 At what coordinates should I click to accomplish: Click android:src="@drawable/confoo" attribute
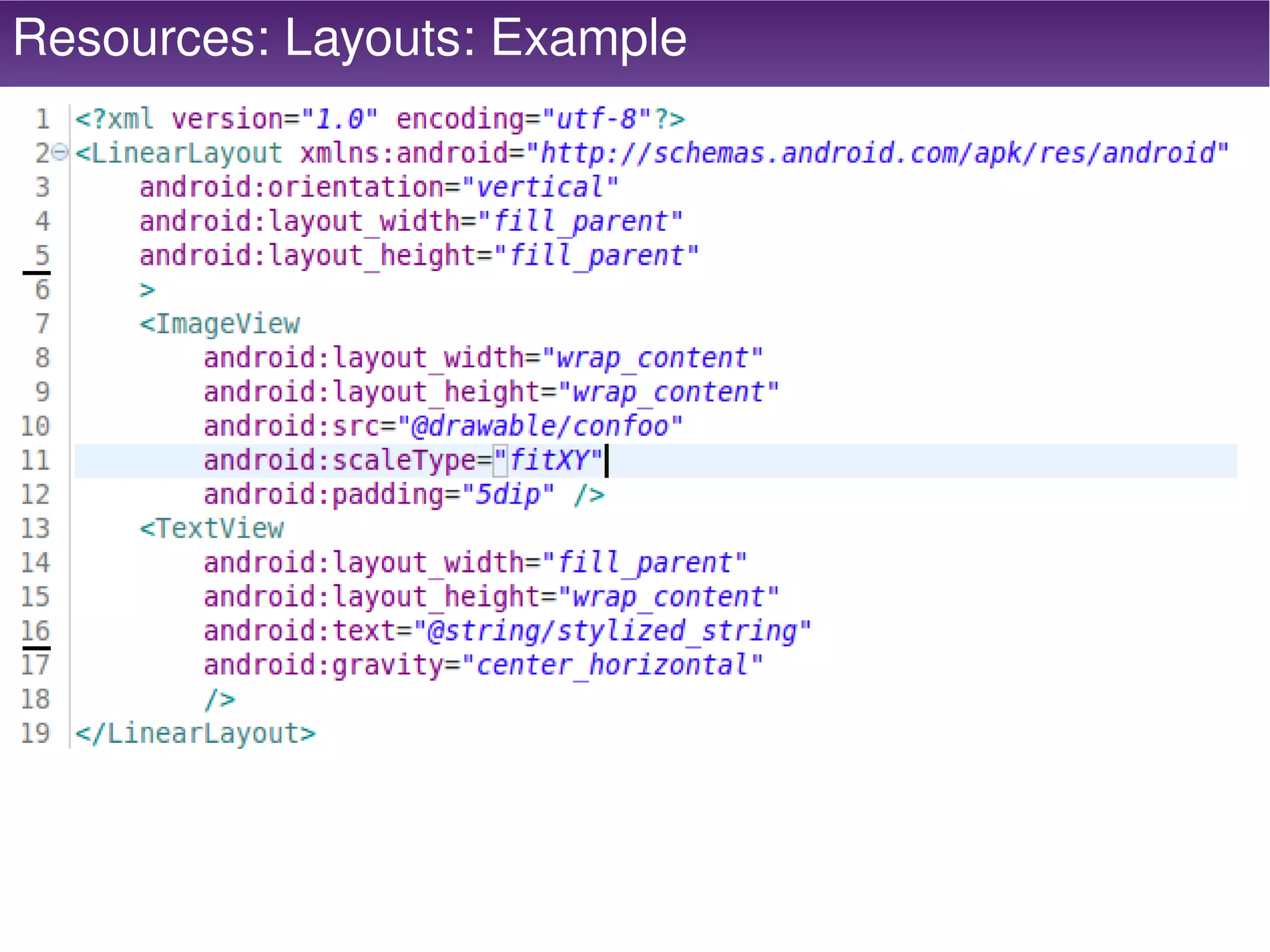click(x=443, y=426)
